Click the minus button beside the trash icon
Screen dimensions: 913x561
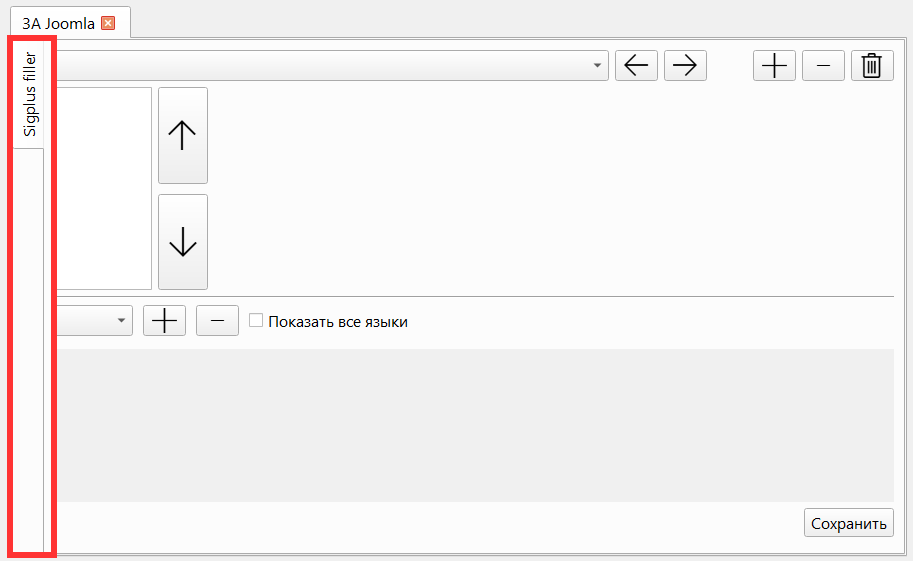pos(823,65)
